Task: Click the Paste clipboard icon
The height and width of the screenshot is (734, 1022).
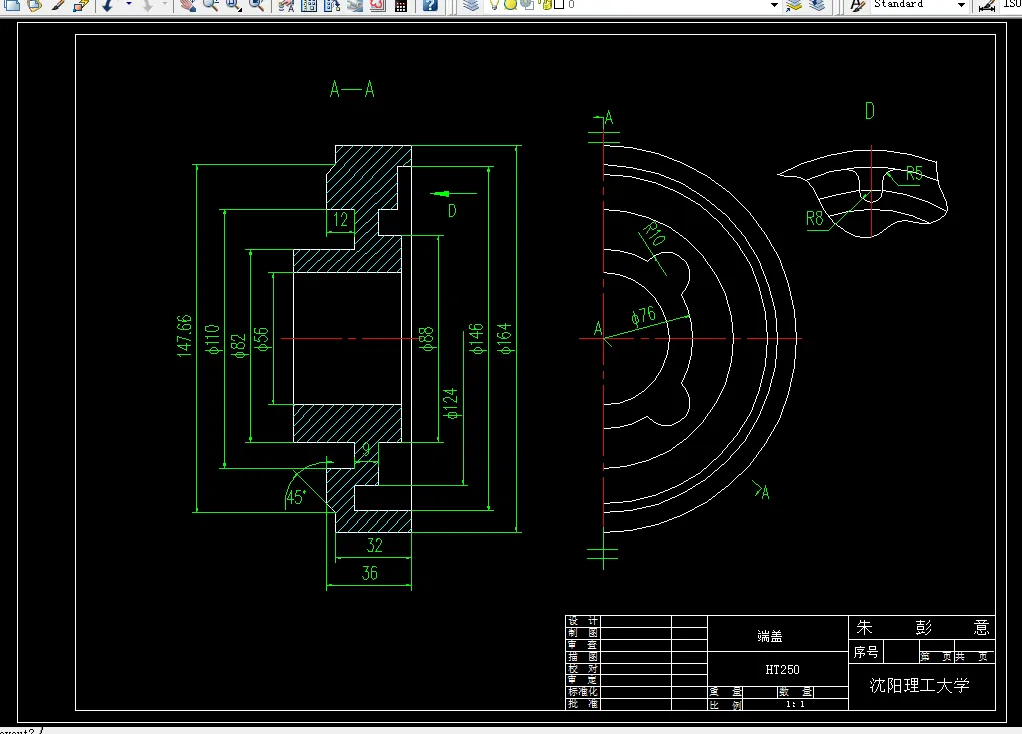Action: (x=35, y=5)
